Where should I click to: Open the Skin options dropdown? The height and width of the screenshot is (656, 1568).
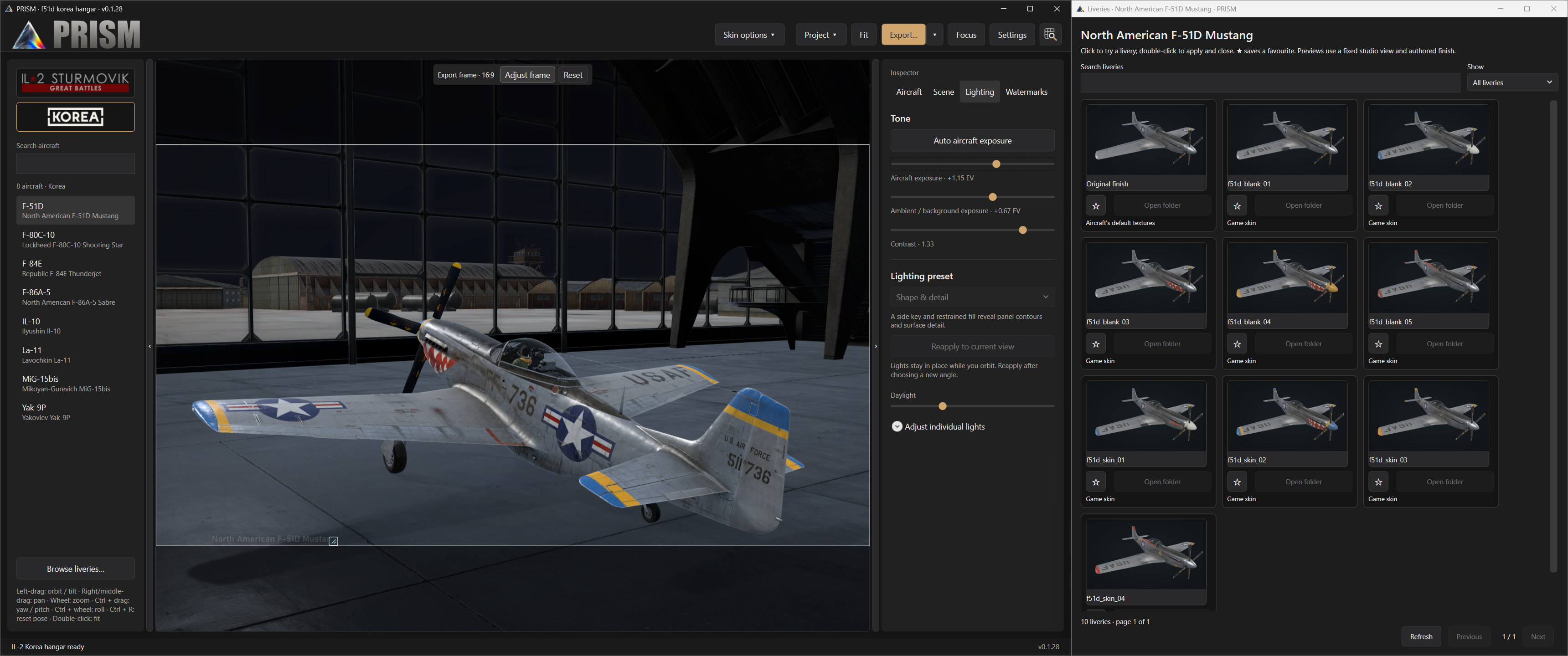click(749, 35)
